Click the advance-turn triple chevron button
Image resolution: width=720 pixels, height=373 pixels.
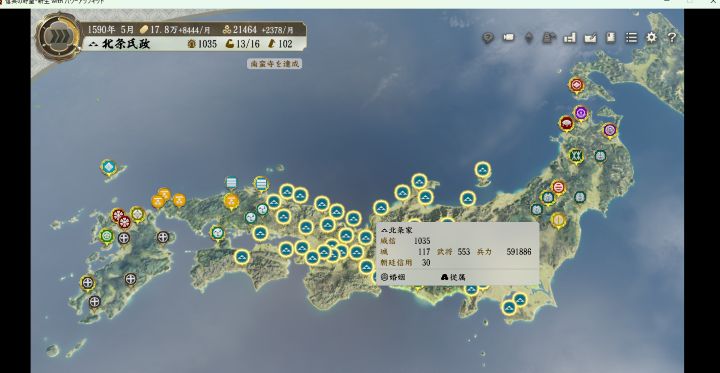(x=58, y=37)
